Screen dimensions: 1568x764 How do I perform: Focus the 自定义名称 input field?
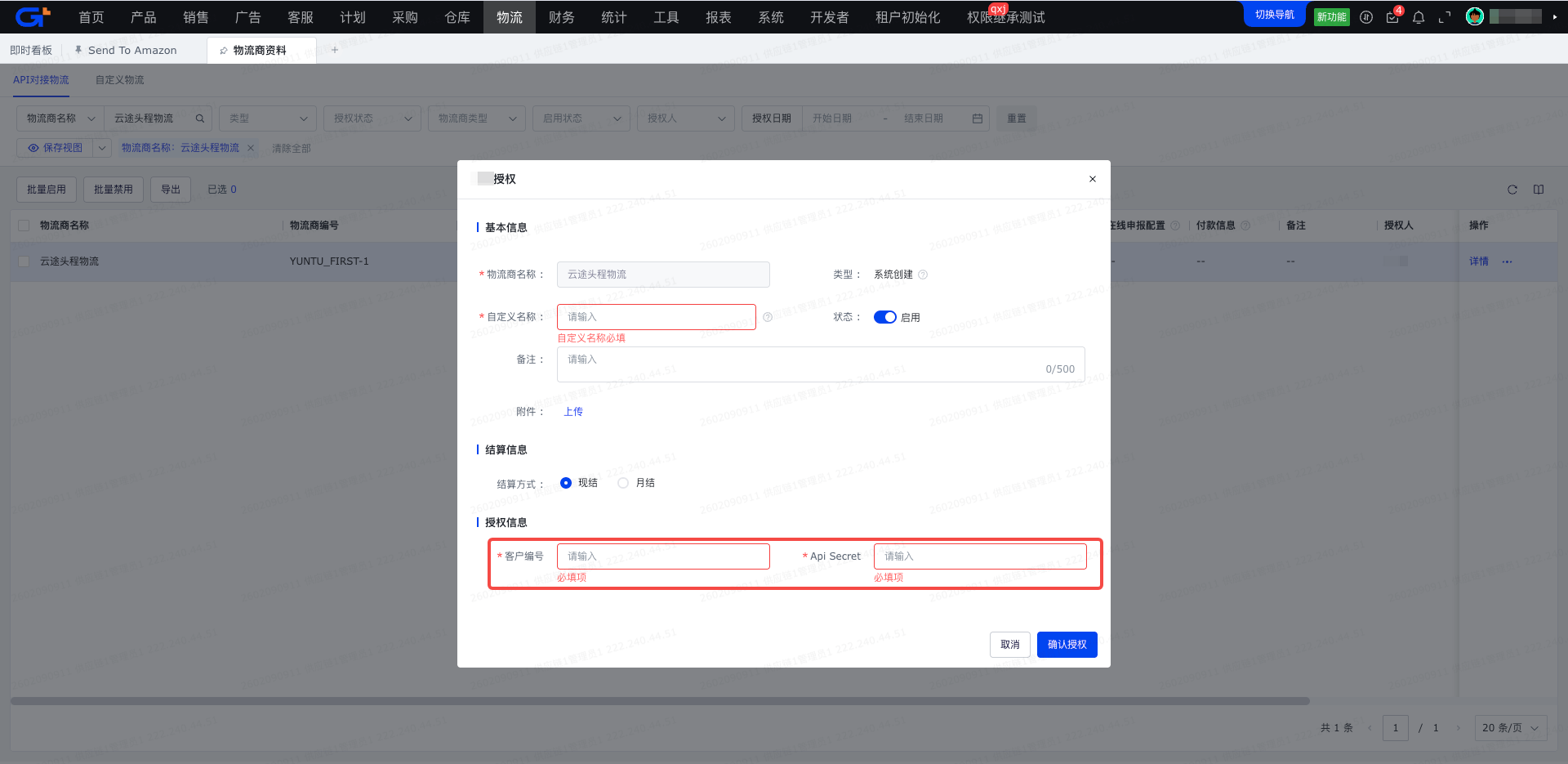(x=657, y=317)
